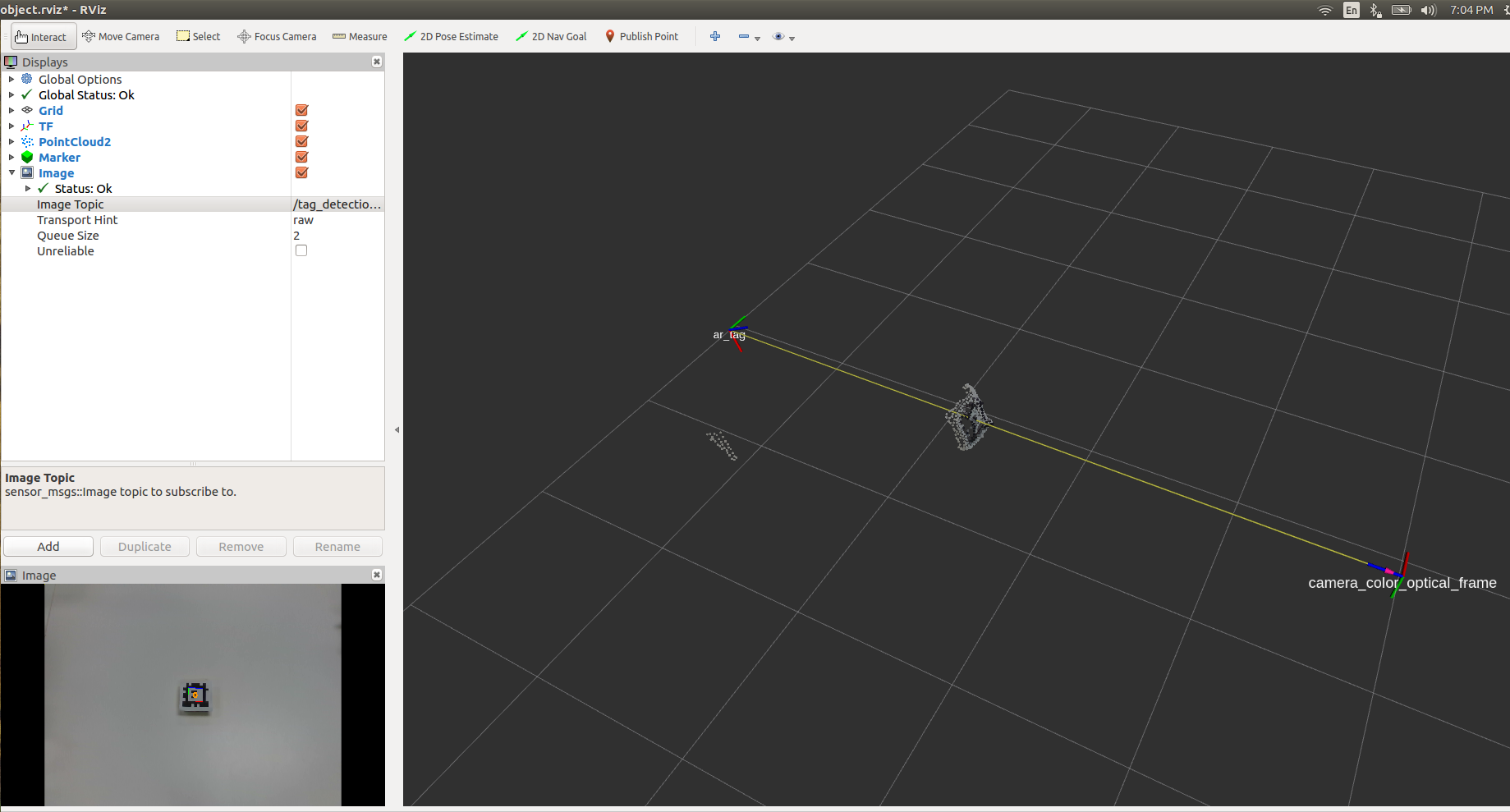Activate the Publish Point tool

pos(641,36)
